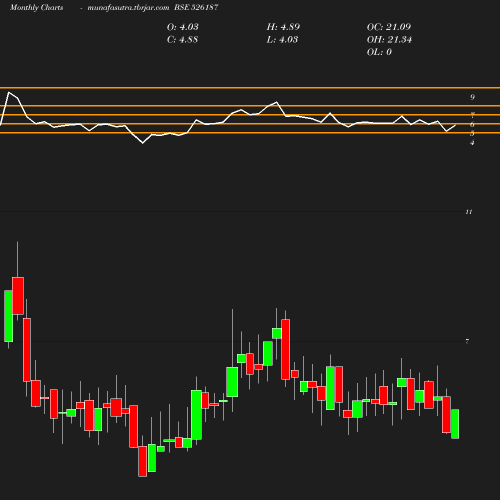500x500 pixels.
Task: Click the close value "C: 4.88"
Action: 182,39
